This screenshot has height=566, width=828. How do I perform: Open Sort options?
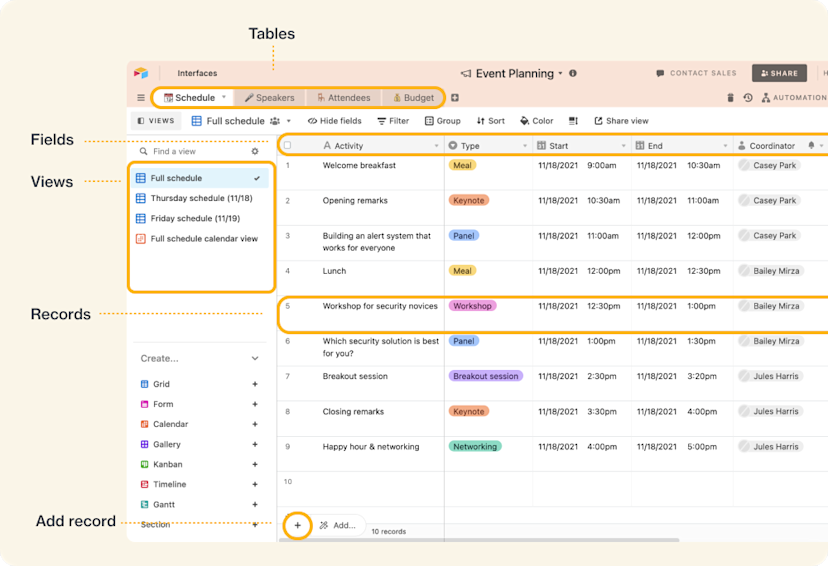tap(491, 121)
